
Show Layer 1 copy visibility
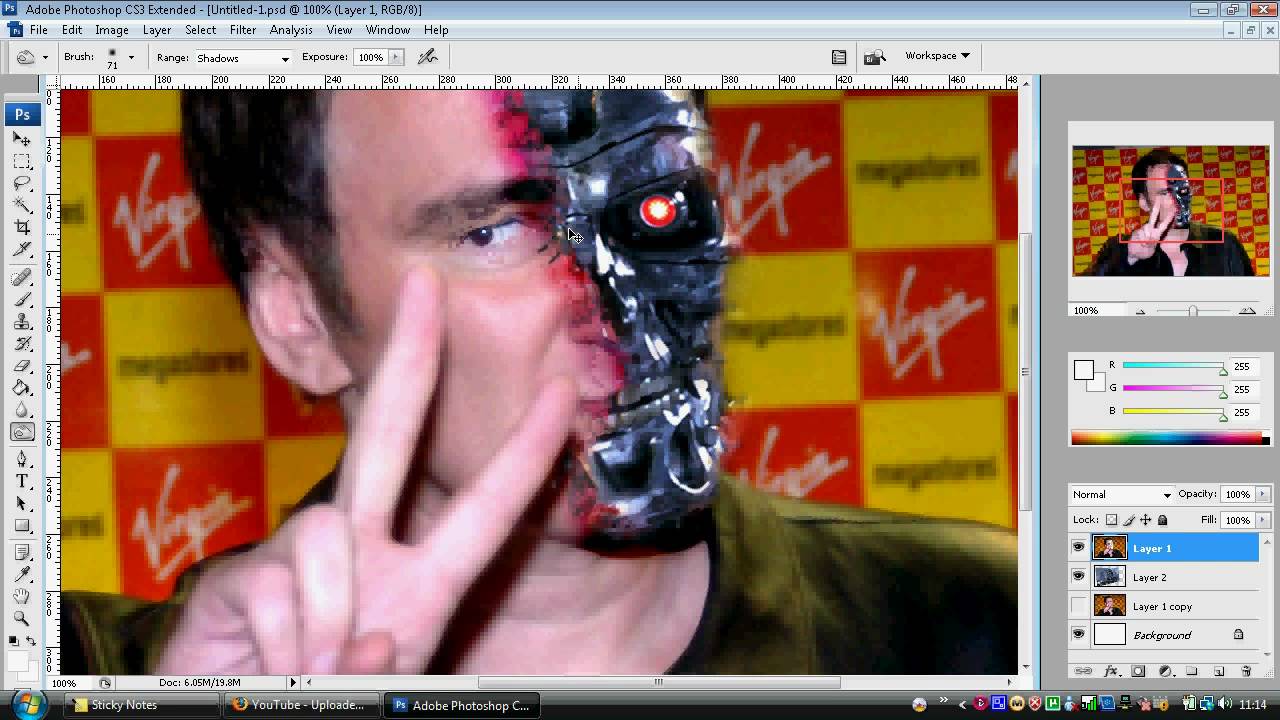[x=1078, y=606]
